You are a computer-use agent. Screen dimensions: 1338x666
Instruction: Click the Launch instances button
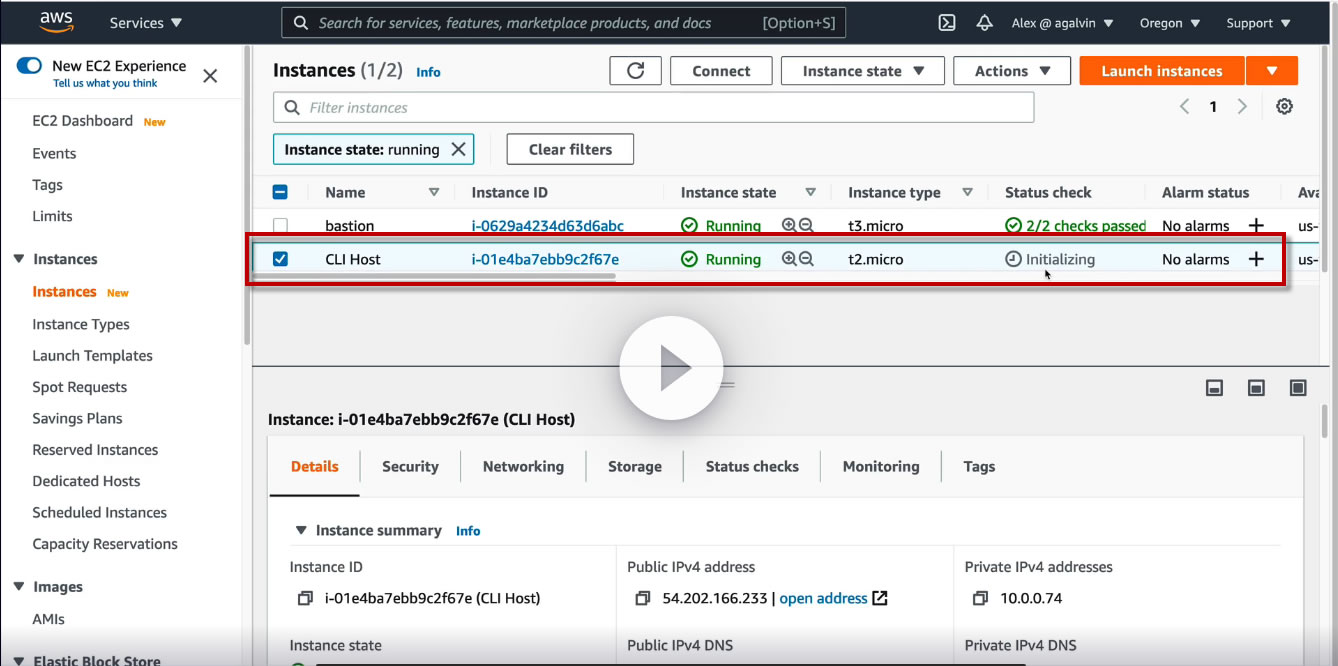coord(1162,71)
